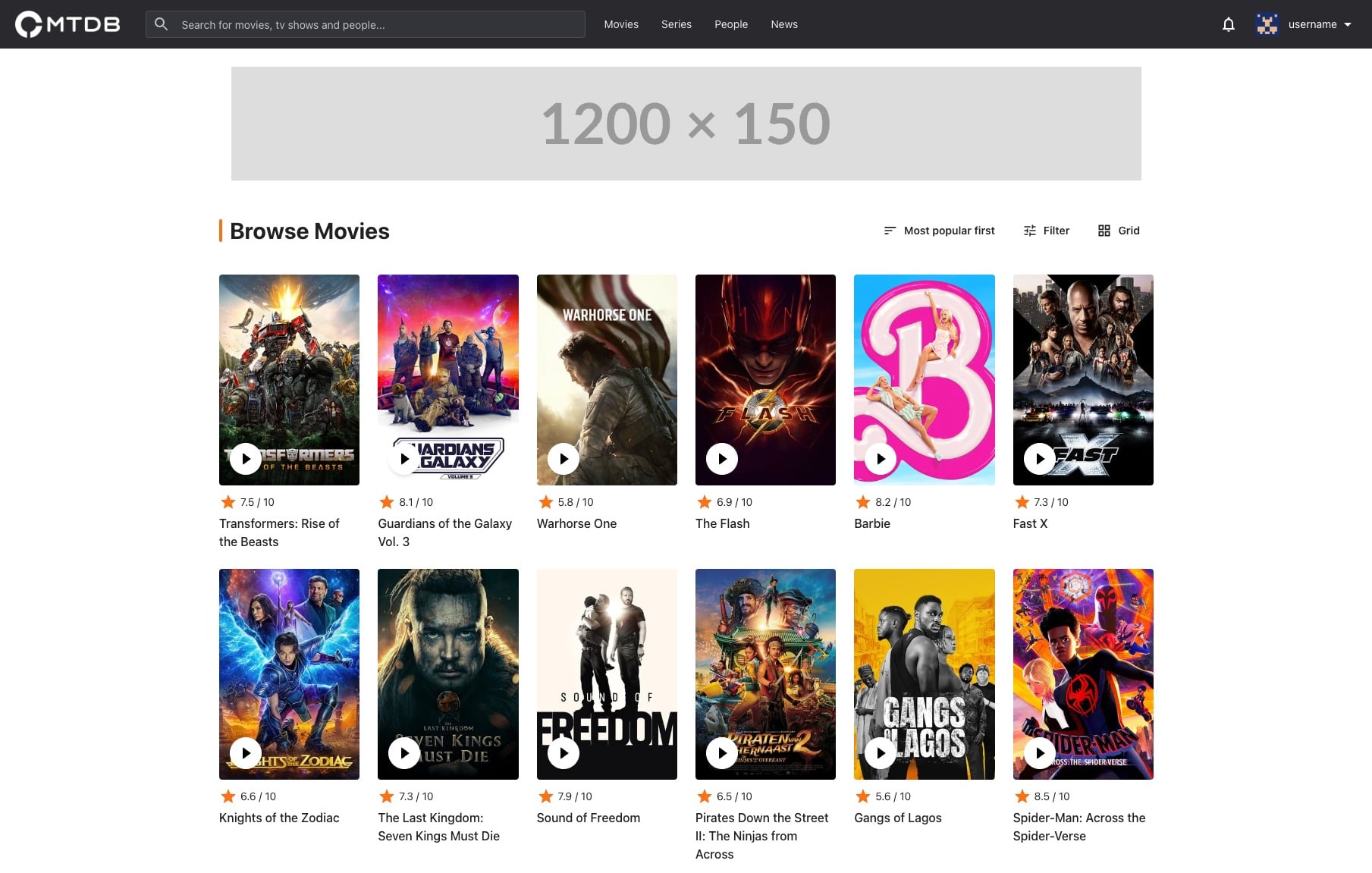Play trailer for Spider-Man: Across the Spider-Verse

pos(1040,753)
